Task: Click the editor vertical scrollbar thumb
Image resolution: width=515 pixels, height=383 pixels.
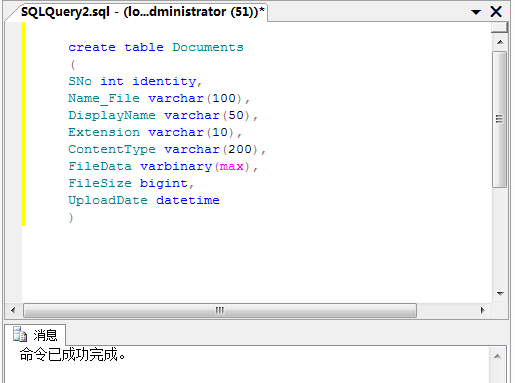Action: [499, 119]
